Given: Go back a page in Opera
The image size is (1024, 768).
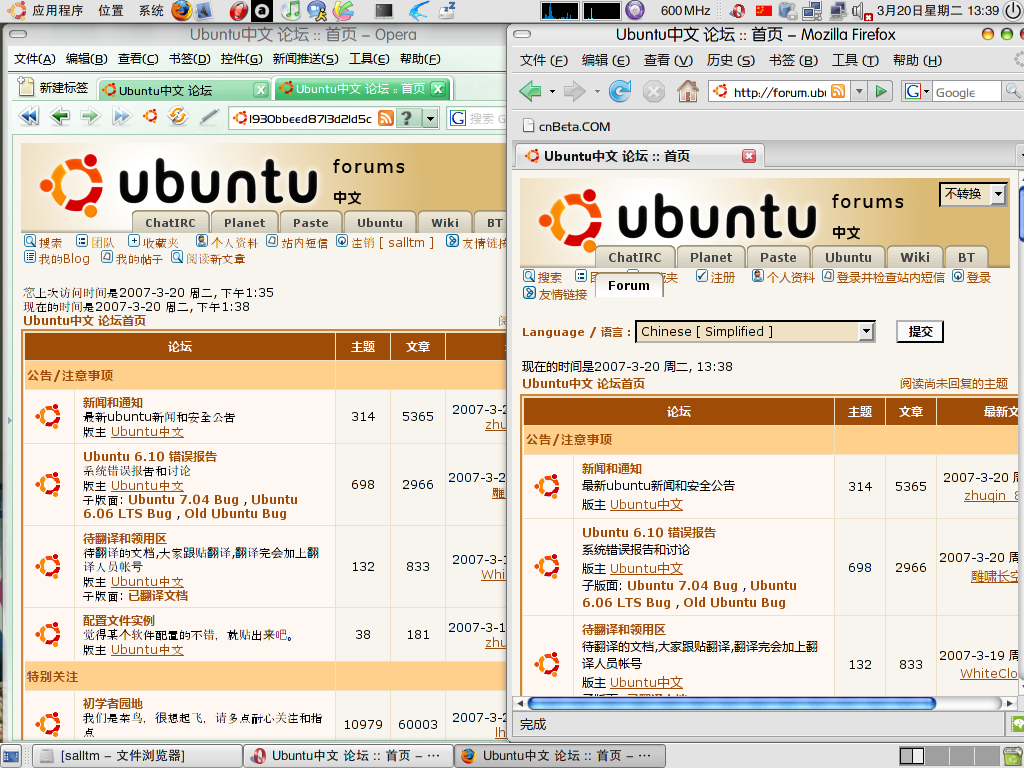Looking at the screenshot, I should (x=60, y=117).
